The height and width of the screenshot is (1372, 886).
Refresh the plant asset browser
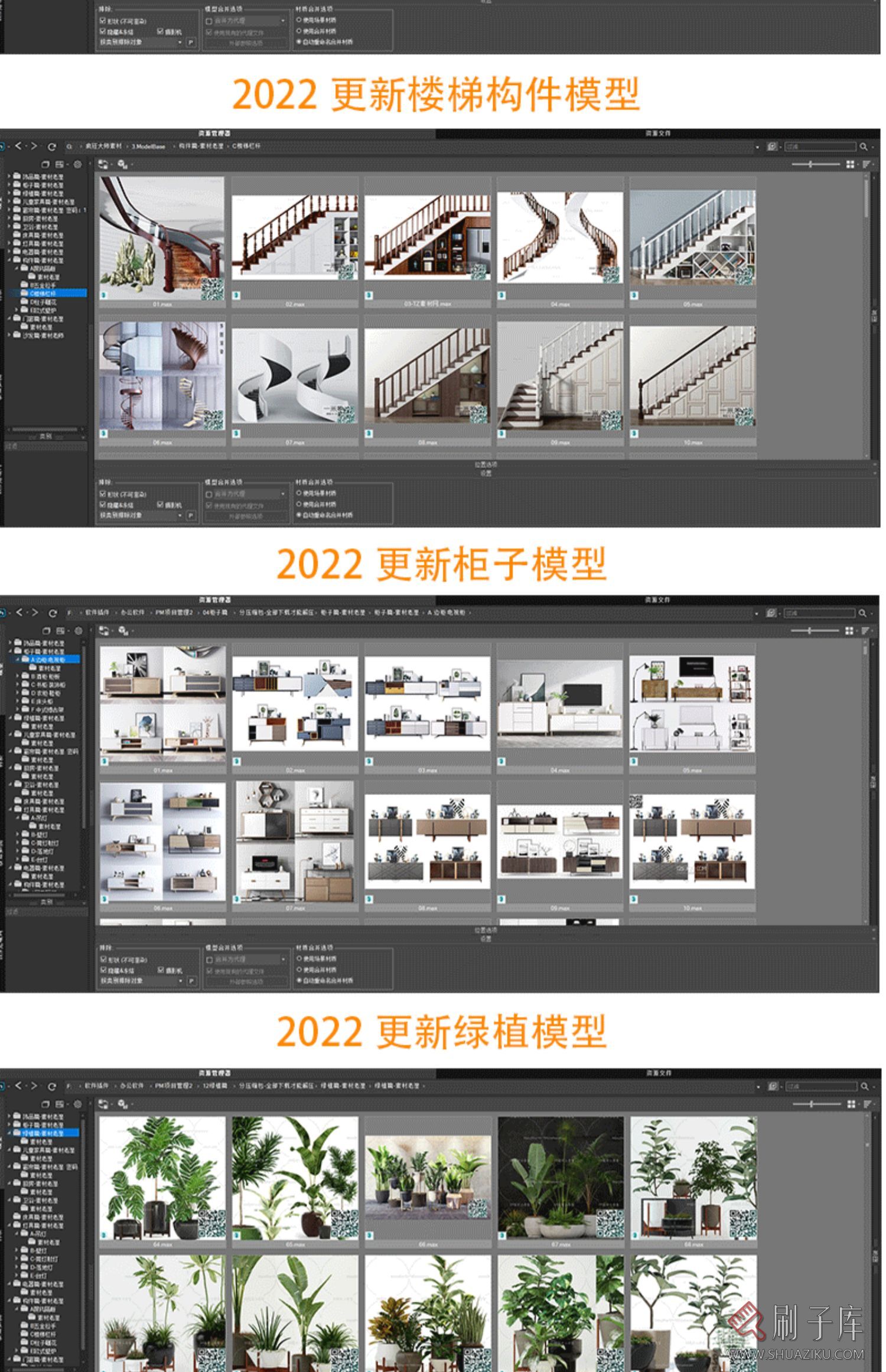pyautogui.click(x=52, y=1086)
